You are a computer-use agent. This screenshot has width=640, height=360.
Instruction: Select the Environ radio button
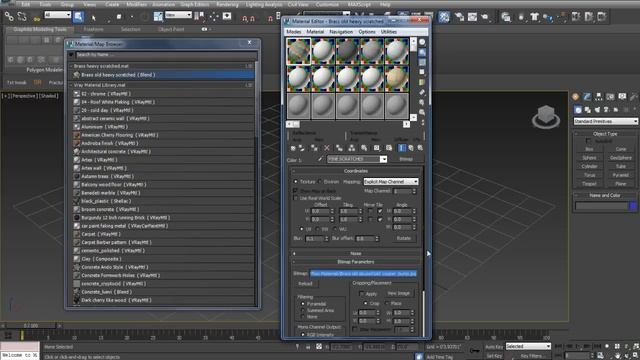click(320, 182)
